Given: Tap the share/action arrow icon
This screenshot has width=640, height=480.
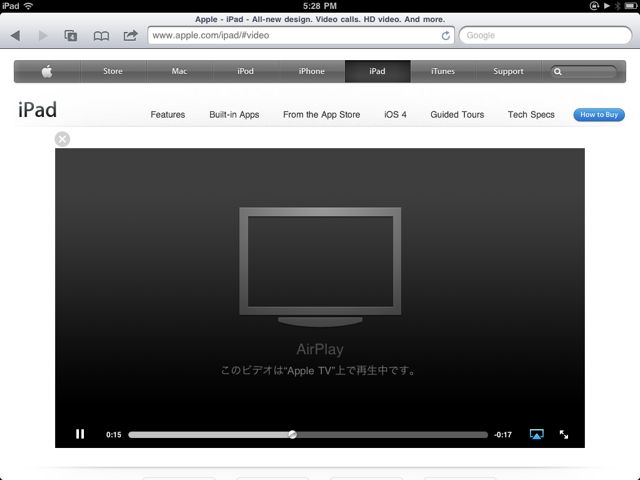Looking at the screenshot, I should tap(131, 36).
